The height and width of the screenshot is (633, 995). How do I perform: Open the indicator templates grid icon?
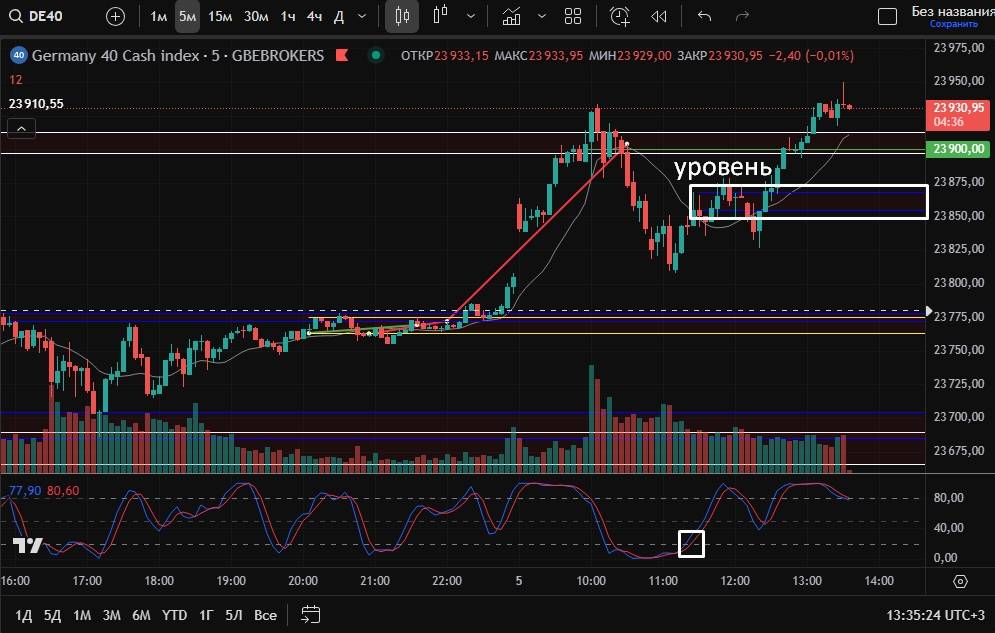pyautogui.click(x=573, y=16)
